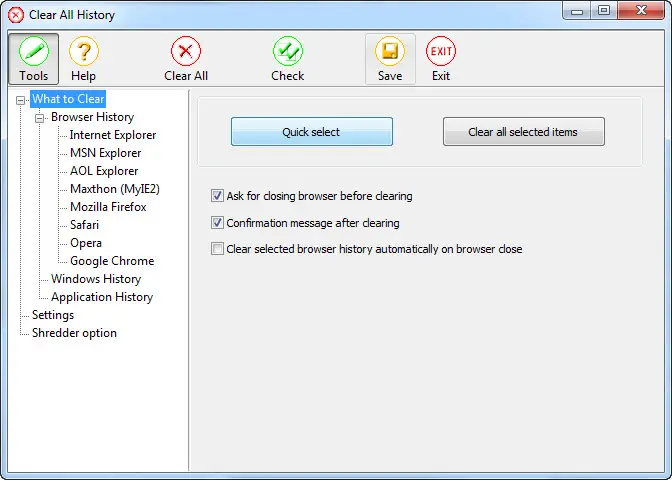Choose MSN Explorer tree entry
Image resolution: width=672 pixels, height=480 pixels.
(105, 153)
